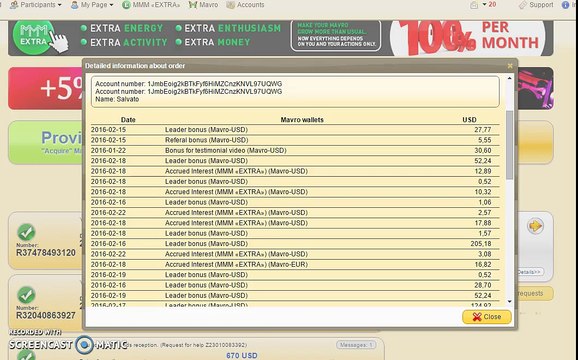
Task: Select the Bonus for testimonial video row
Action: tap(295, 150)
